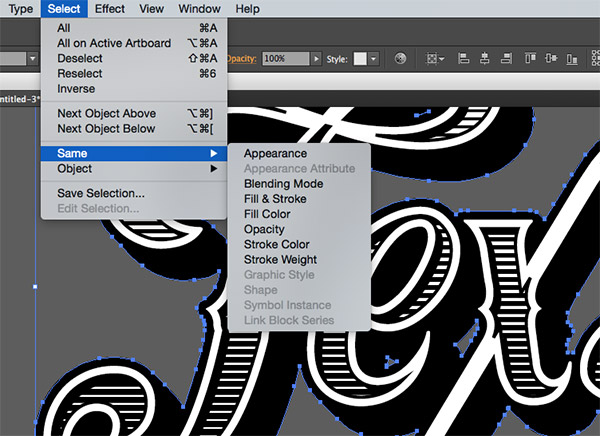Choose Next Object Below
Viewport: 600px width, 436px height.
(134, 129)
